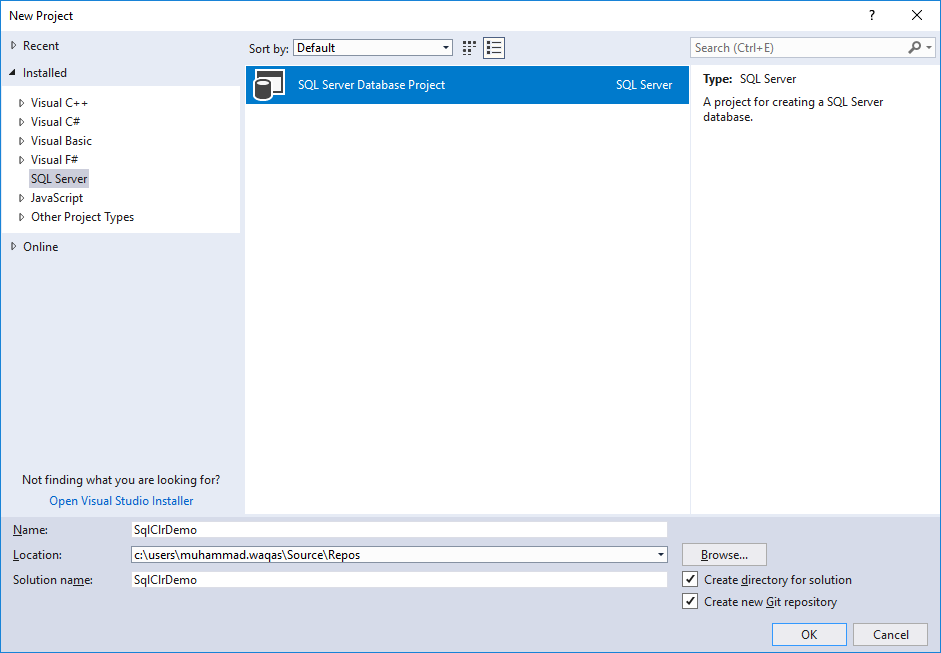Expand the Other Project Types node
The image size is (941, 653).
click(x=22, y=217)
